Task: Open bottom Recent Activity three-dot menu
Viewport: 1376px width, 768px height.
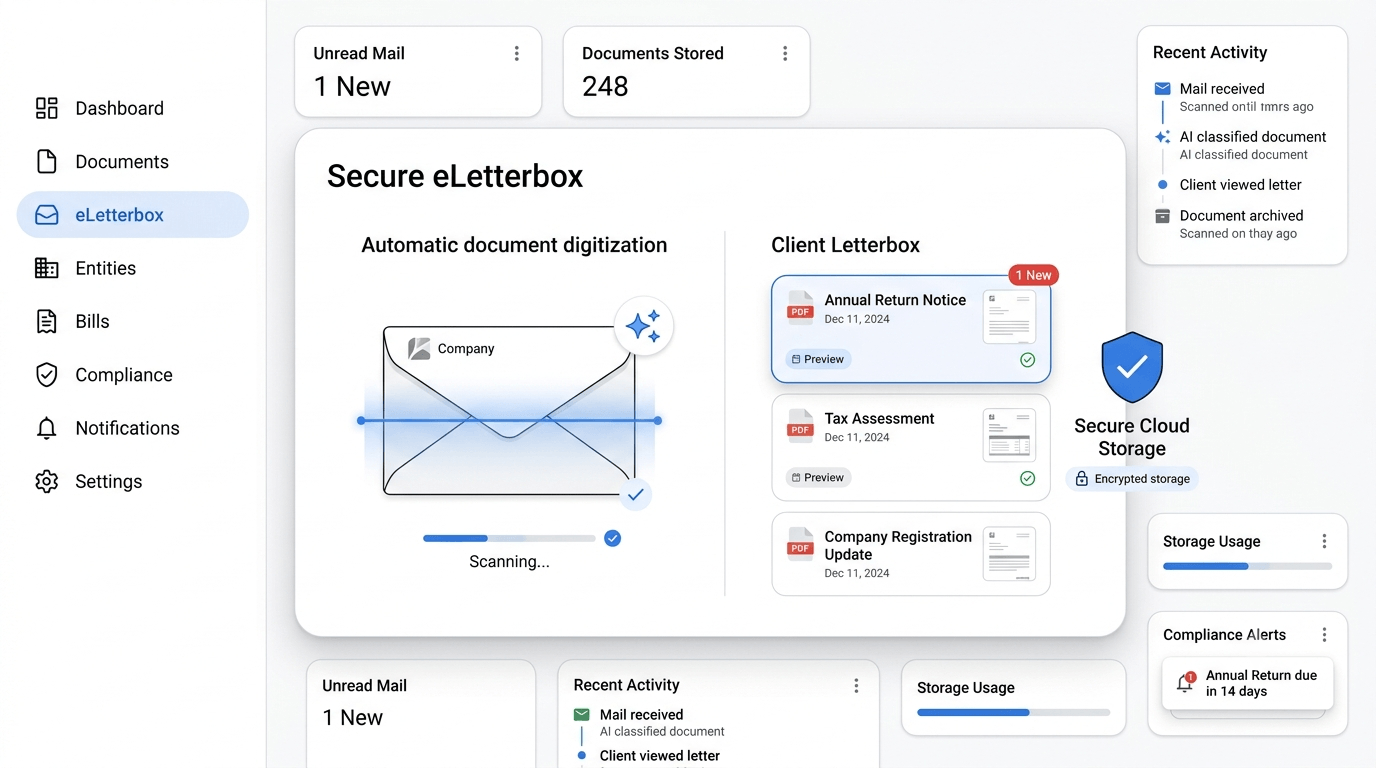Action: (856, 685)
